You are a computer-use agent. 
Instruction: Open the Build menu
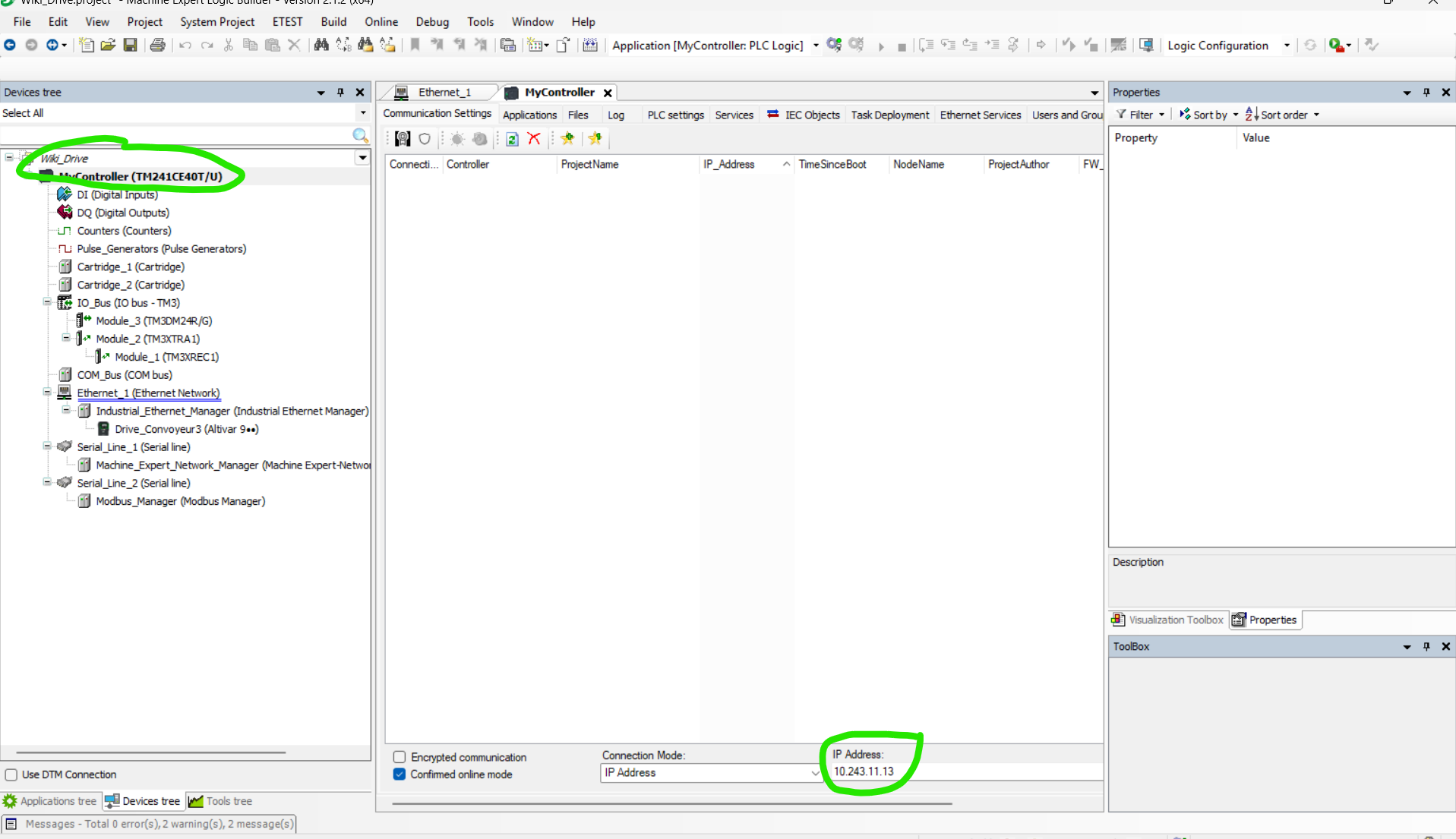click(x=333, y=22)
